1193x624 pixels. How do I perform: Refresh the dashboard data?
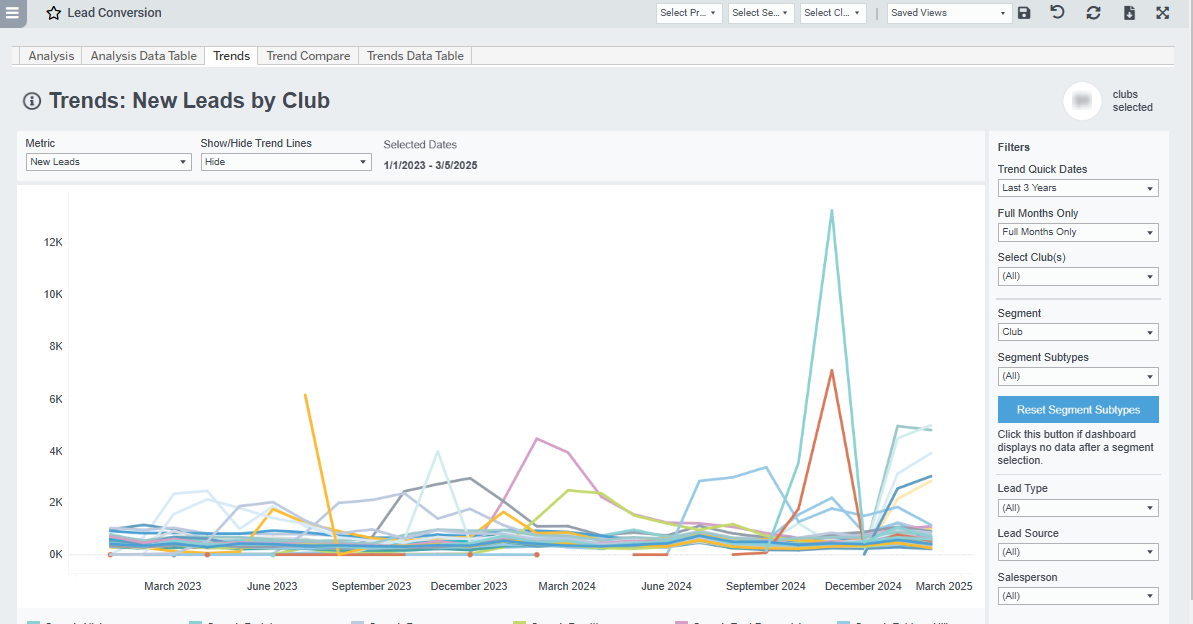[x=1093, y=13]
